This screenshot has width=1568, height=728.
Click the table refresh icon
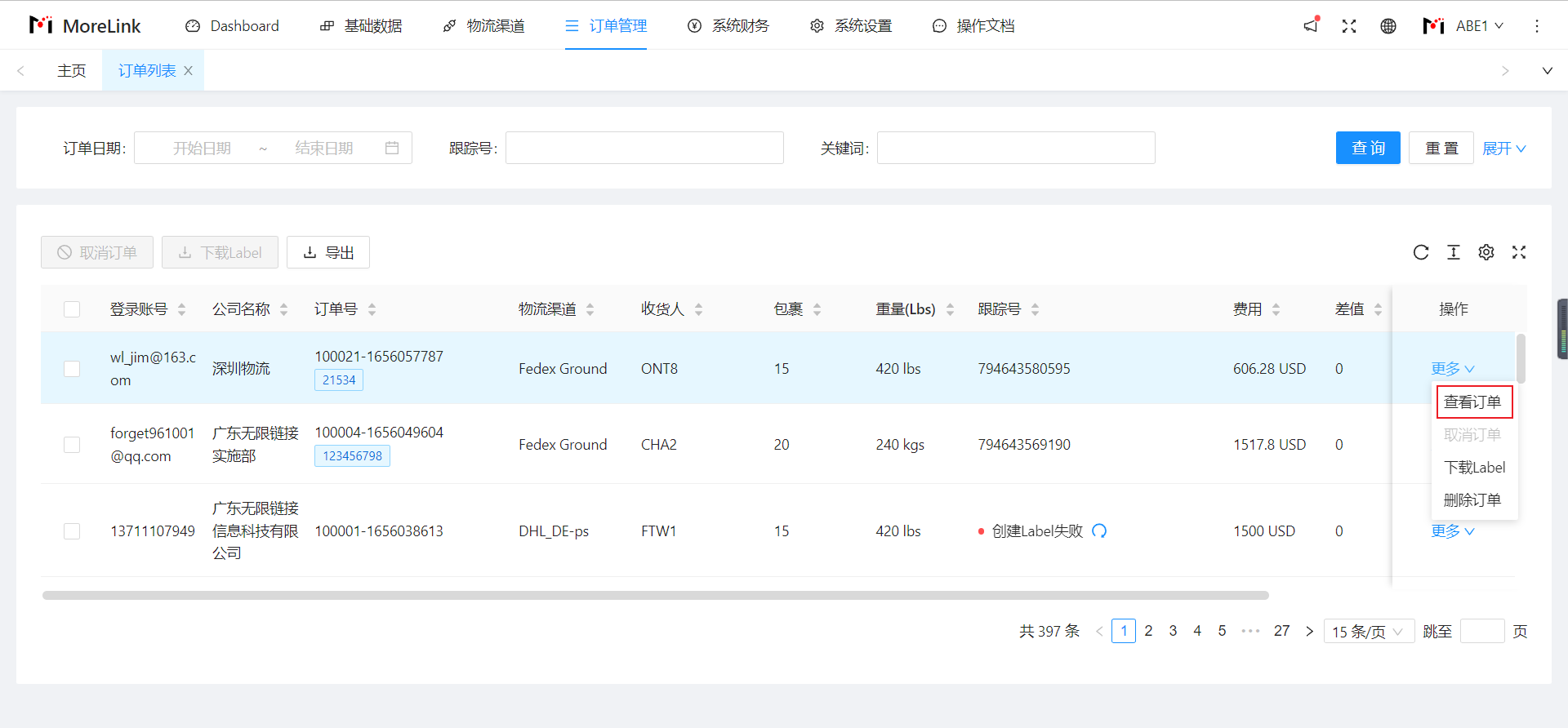click(x=1421, y=252)
